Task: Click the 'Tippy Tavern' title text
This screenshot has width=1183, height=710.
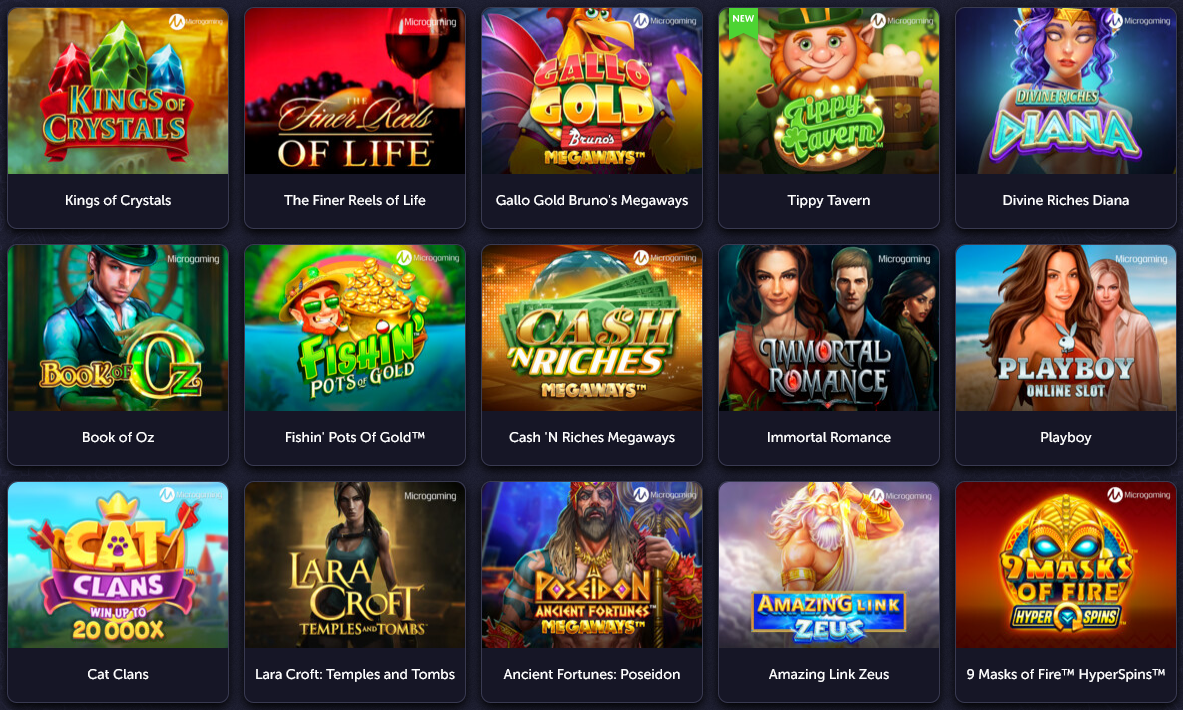Action: (828, 201)
